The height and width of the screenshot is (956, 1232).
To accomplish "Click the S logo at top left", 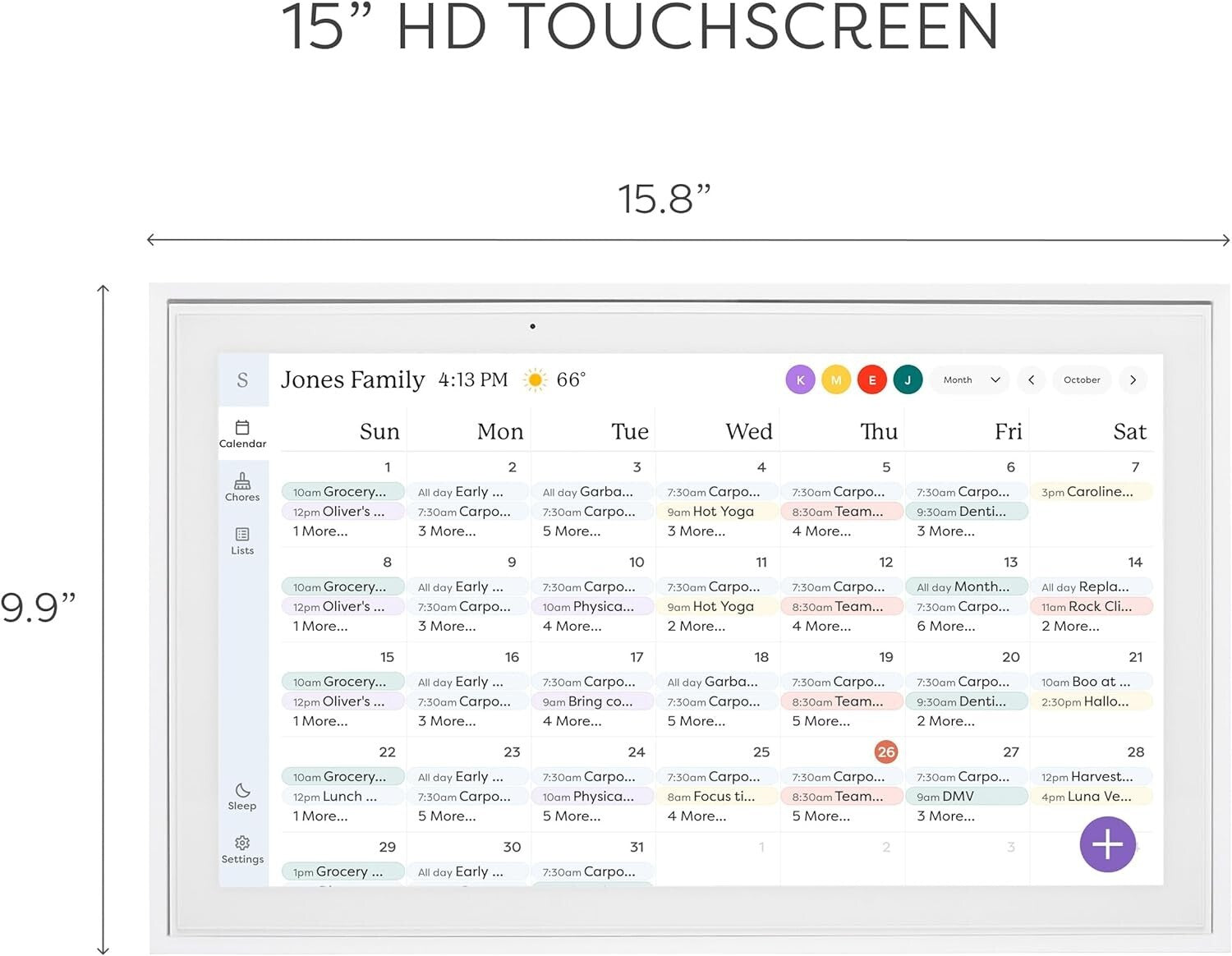I will pos(242,379).
